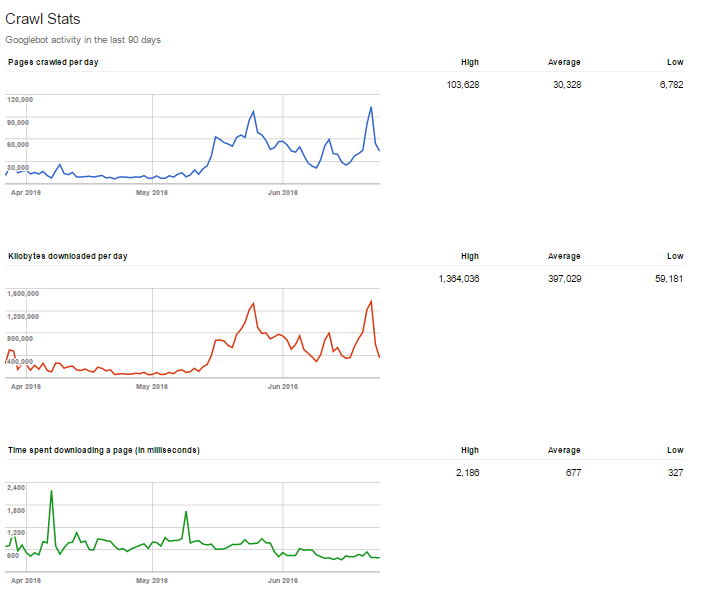Click the average value 30,328
Viewport: 727px width, 593px height.
(566, 85)
